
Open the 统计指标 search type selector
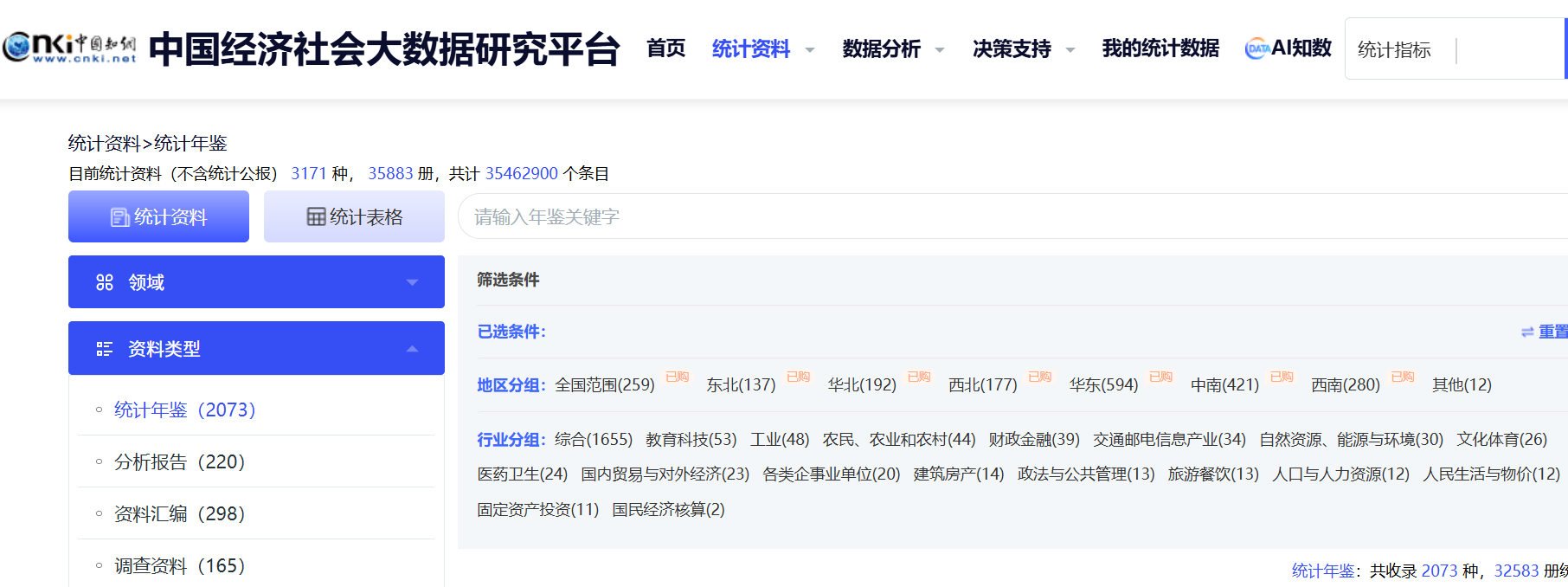point(1394,50)
